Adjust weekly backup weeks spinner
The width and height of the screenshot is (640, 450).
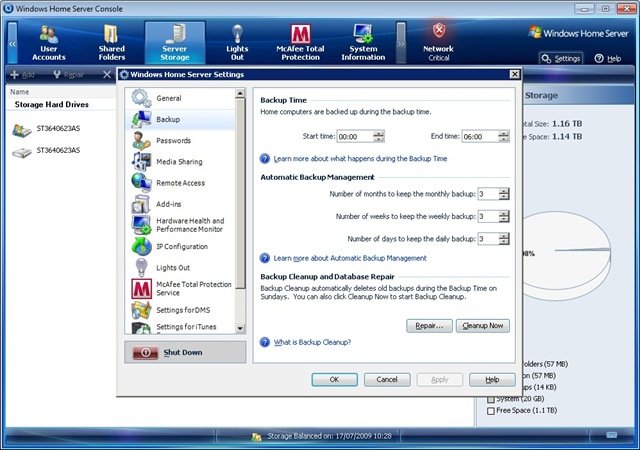click(504, 216)
